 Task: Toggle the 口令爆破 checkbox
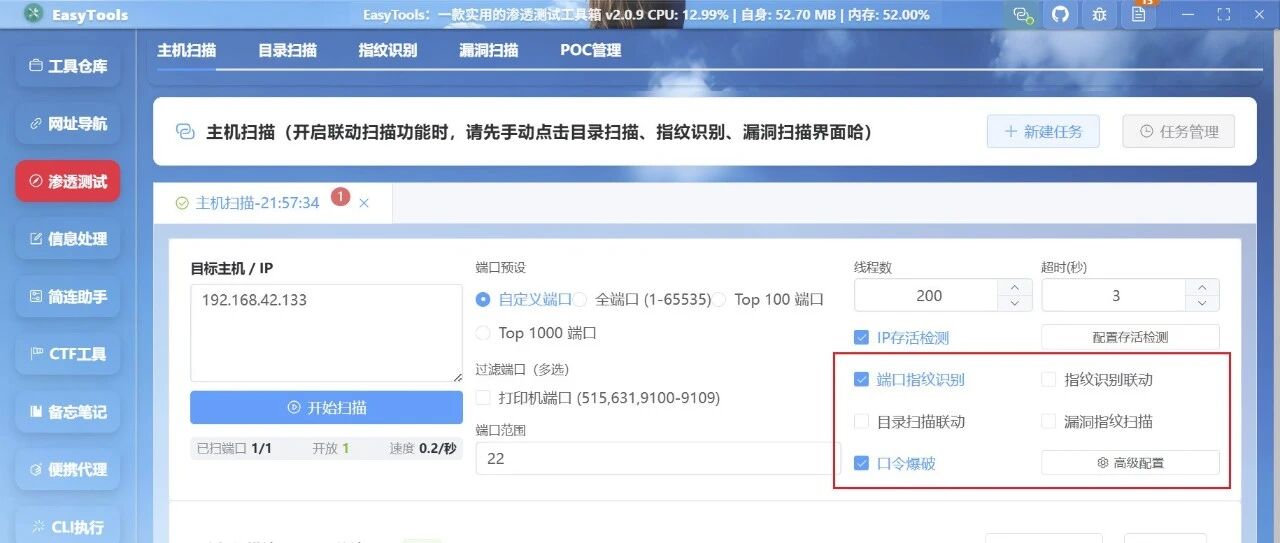(x=861, y=464)
